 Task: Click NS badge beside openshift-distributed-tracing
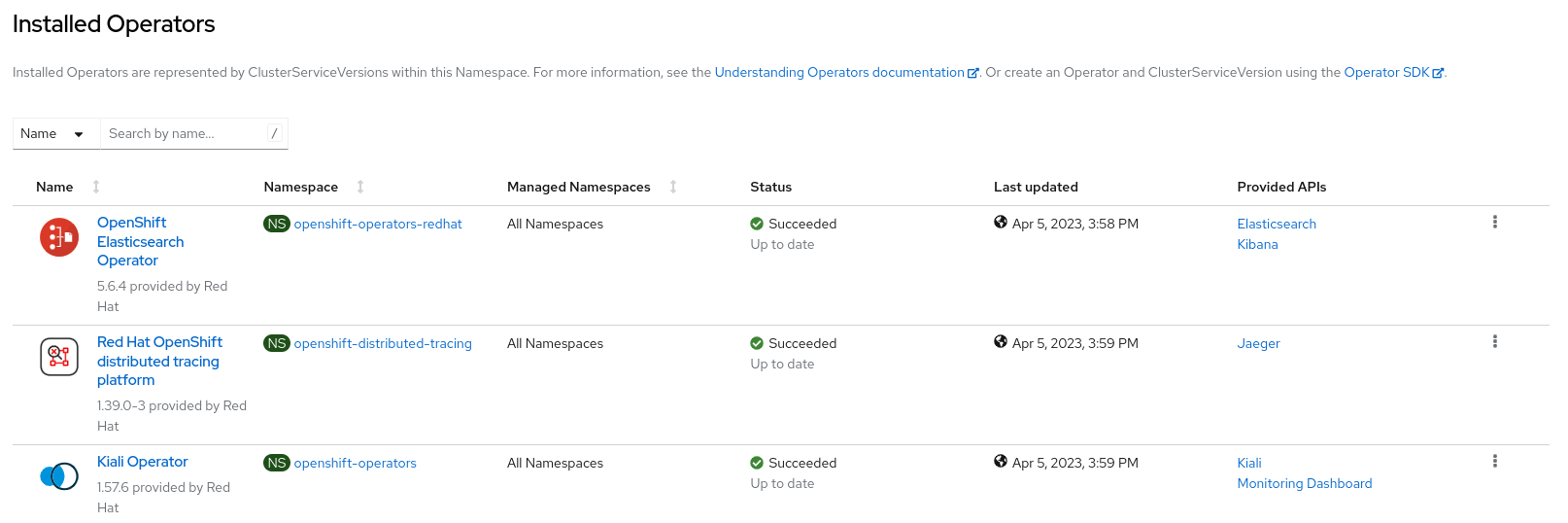click(x=277, y=343)
